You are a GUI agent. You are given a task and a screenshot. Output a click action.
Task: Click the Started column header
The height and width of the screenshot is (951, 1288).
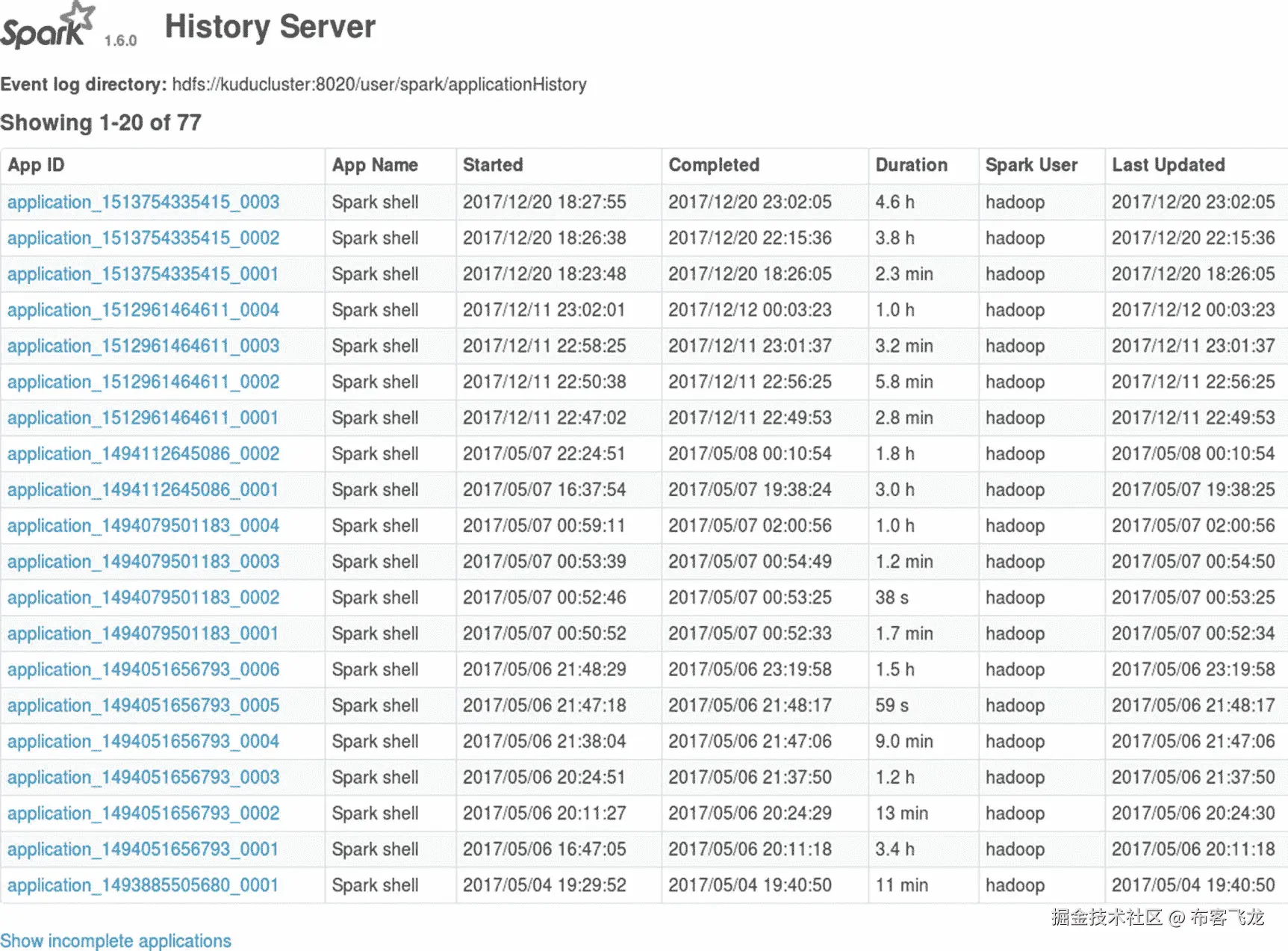pyautogui.click(x=493, y=165)
